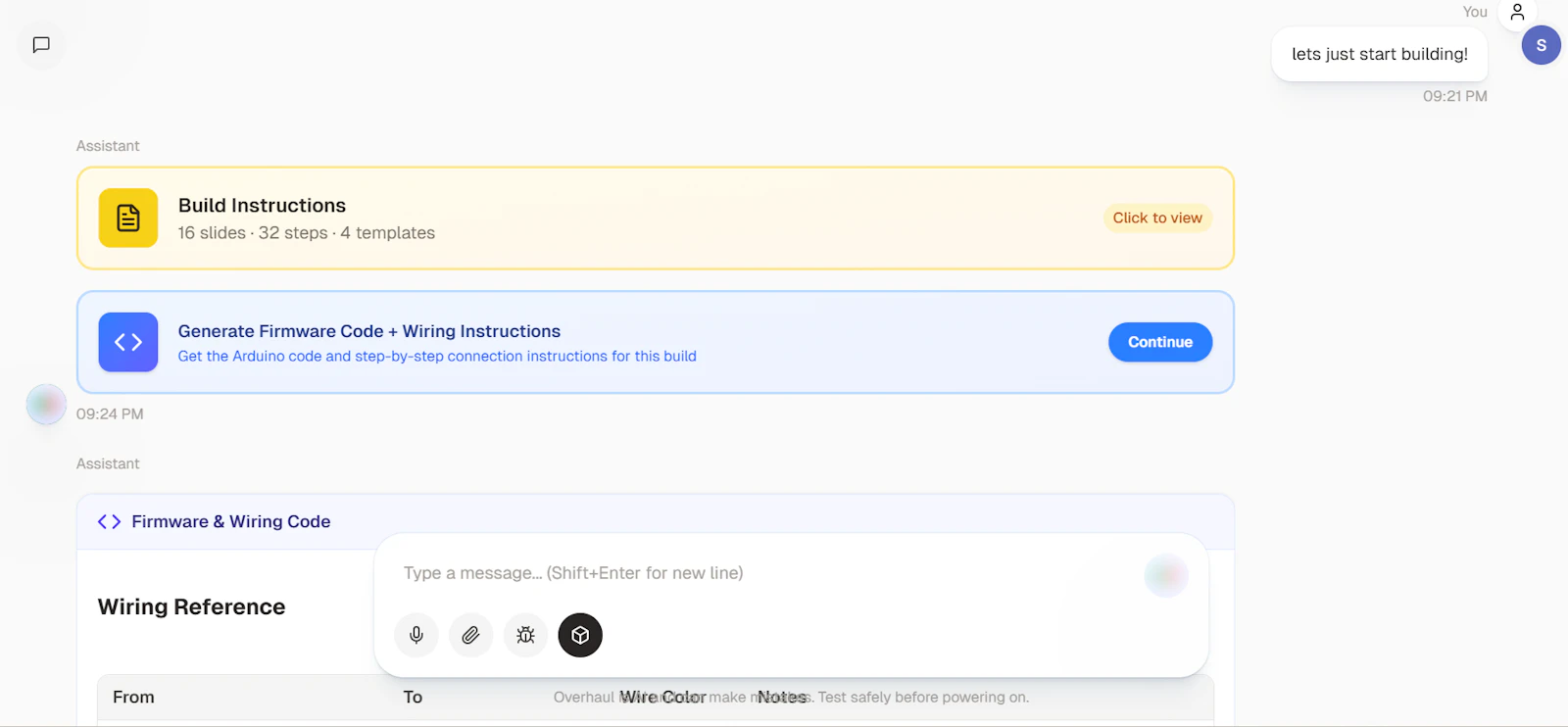The width and height of the screenshot is (1568, 727).
Task: Click the black 3D cube icon button
Action: tap(580, 635)
